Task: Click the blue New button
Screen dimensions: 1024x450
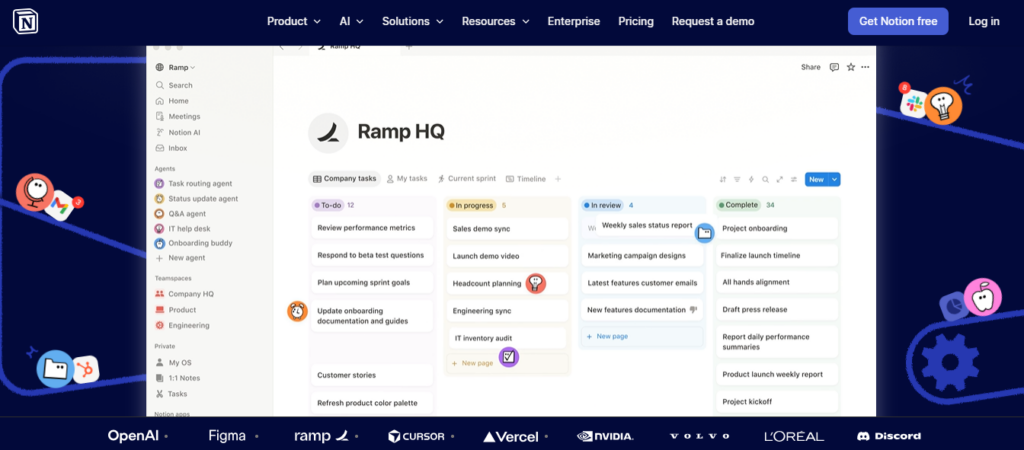Action: click(816, 179)
